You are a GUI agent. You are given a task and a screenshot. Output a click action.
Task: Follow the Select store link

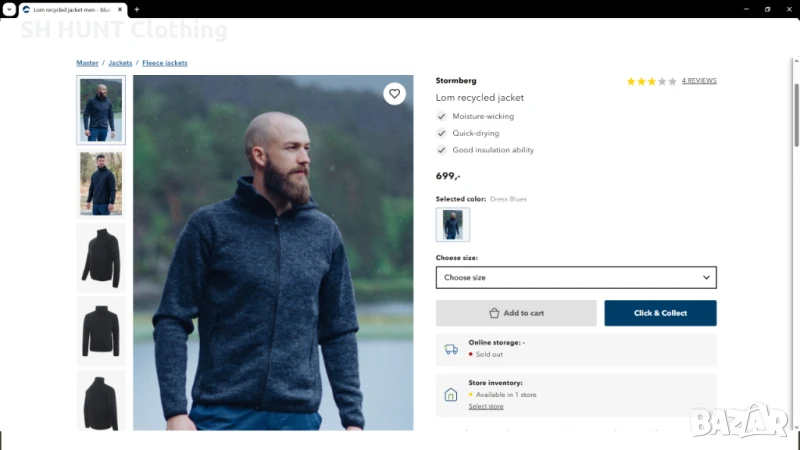click(486, 406)
